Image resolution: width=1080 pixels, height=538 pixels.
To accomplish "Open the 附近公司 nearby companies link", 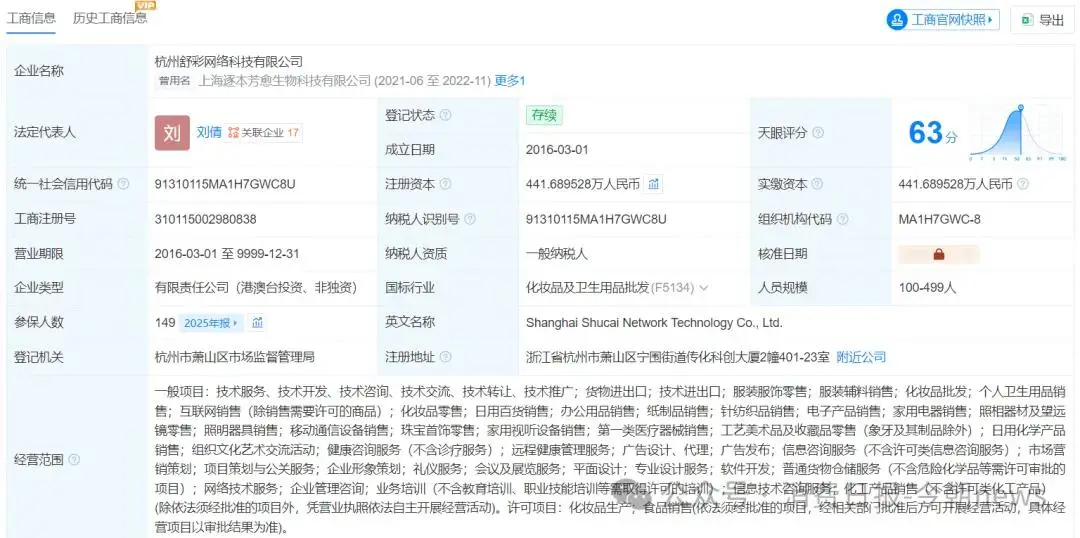I will click(x=861, y=357).
